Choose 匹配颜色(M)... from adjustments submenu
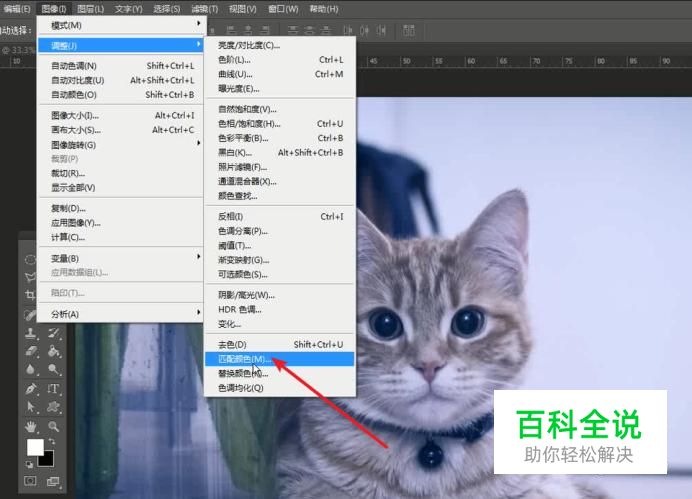The width and height of the screenshot is (692, 499). tap(280, 359)
